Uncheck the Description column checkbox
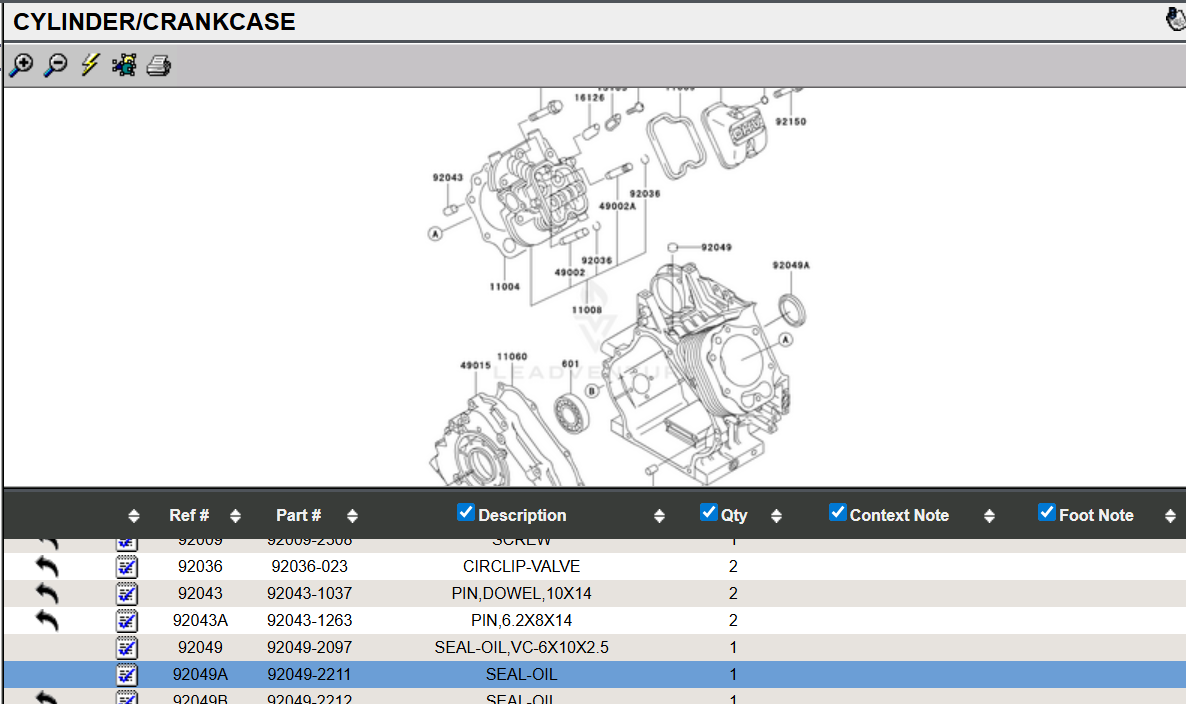The image size is (1186, 704). point(466,513)
